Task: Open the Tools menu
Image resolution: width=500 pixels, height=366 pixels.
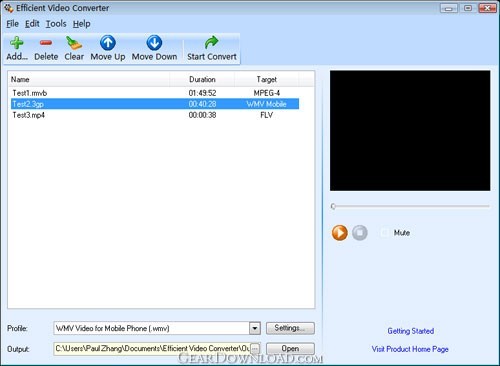Action: pyautogui.click(x=56, y=24)
